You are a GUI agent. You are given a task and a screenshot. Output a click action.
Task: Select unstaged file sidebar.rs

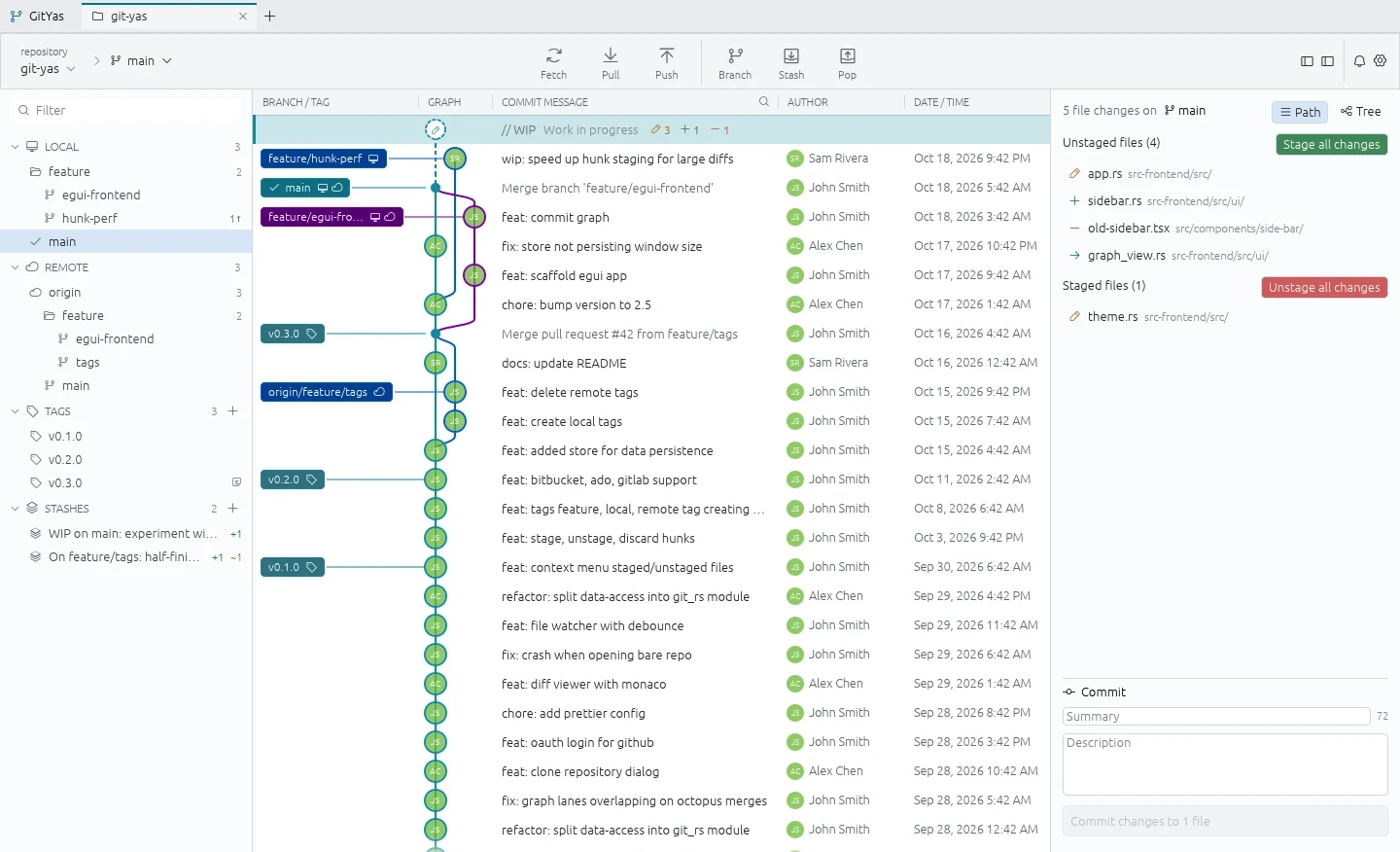[x=1225, y=201]
